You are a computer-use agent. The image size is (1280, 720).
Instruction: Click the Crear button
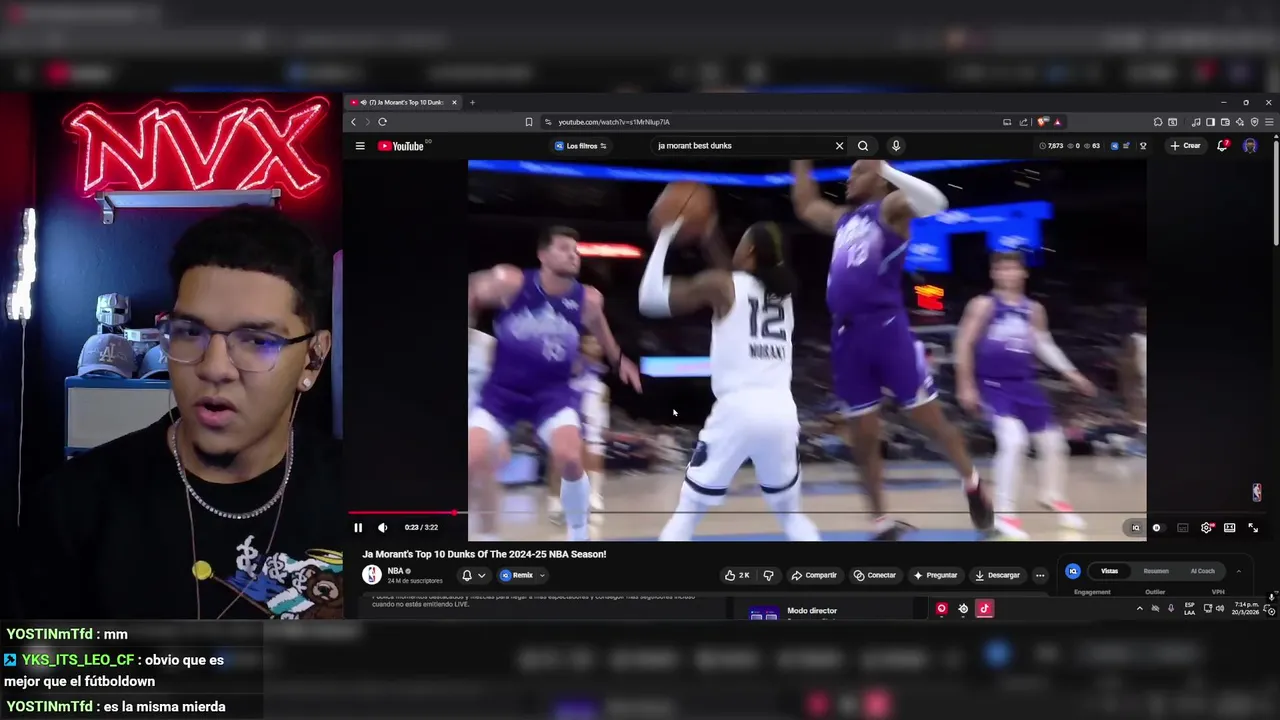(x=1185, y=146)
